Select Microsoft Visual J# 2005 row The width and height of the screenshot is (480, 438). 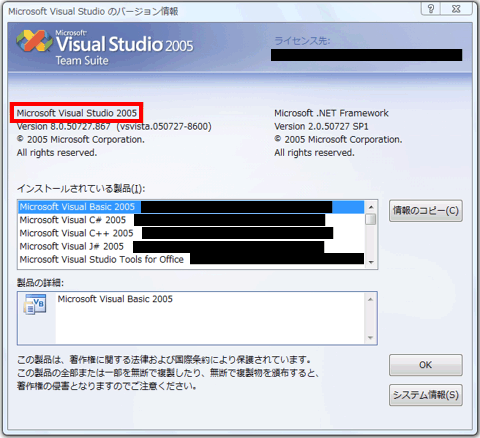click(191, 246)
